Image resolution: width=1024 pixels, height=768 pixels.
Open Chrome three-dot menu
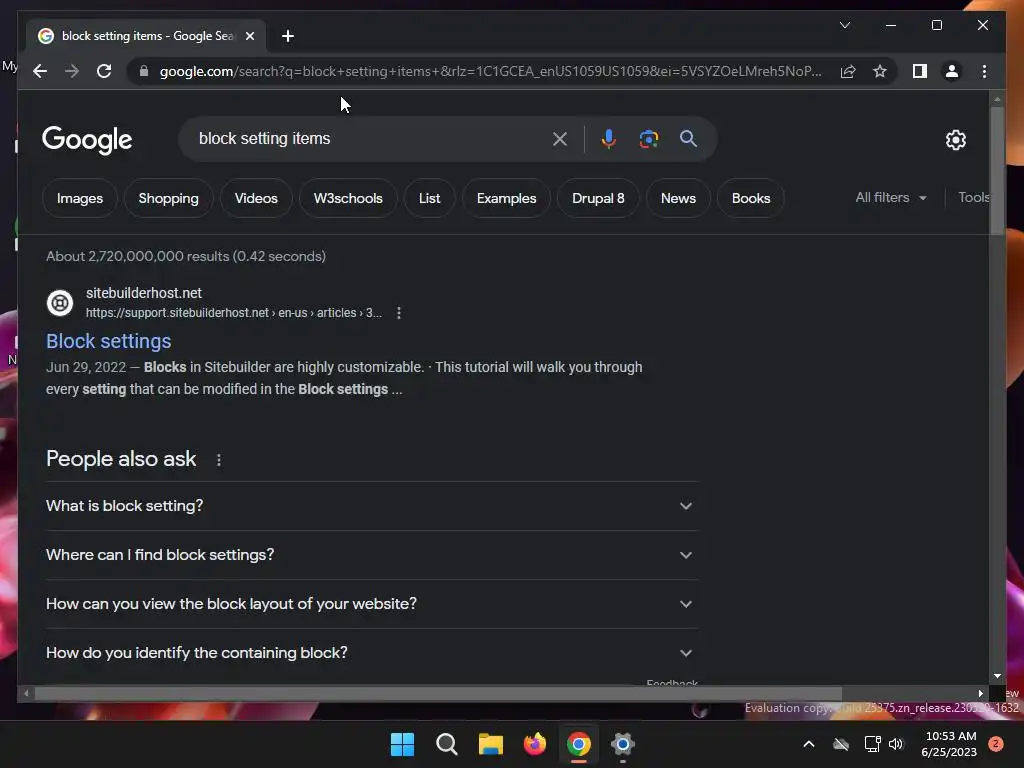click(984, 71)
